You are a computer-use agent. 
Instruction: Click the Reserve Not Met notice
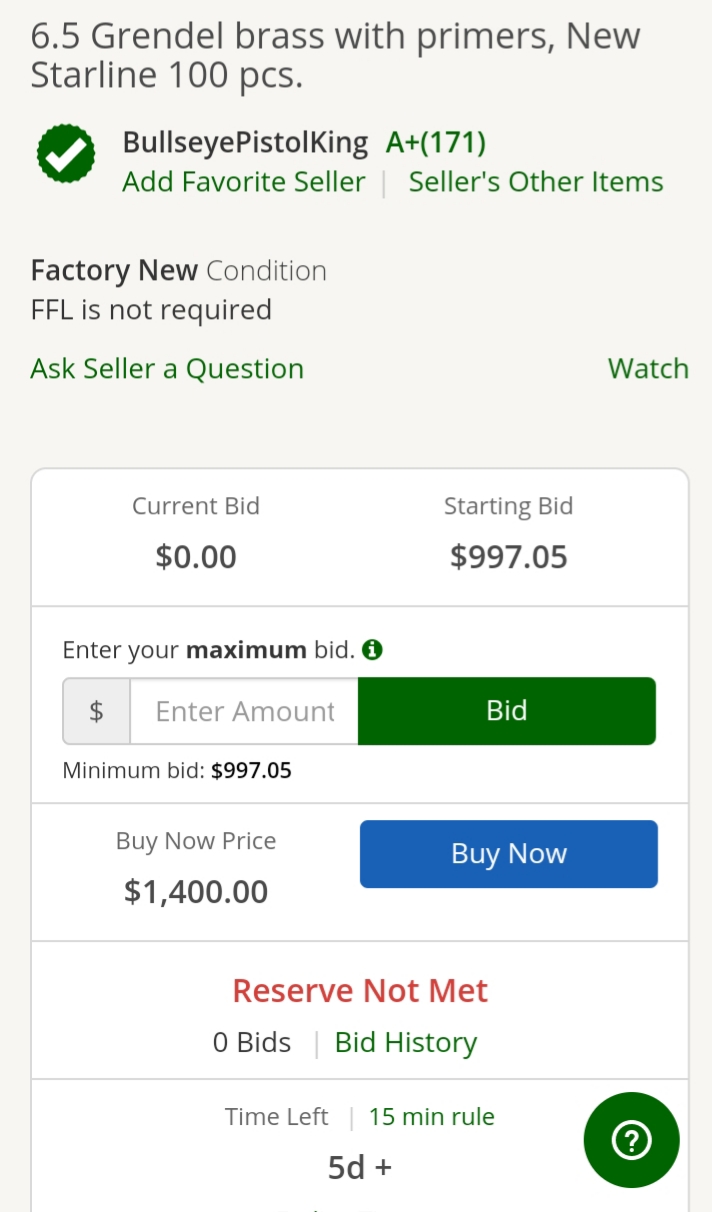(360, 991)
